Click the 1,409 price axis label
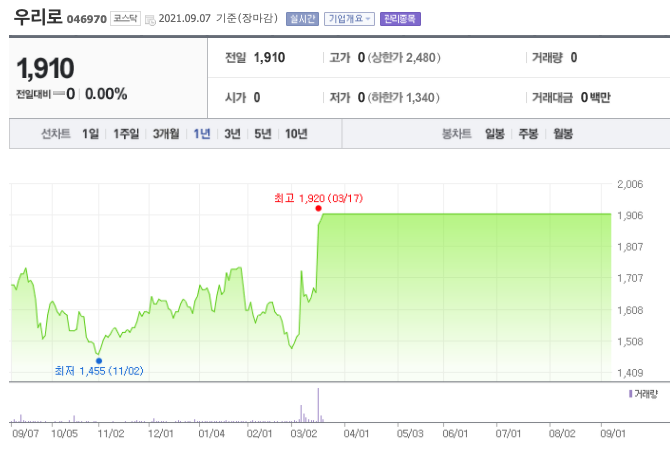The width and height of the screenshot is (670, 457). click(x=630, y=373)
